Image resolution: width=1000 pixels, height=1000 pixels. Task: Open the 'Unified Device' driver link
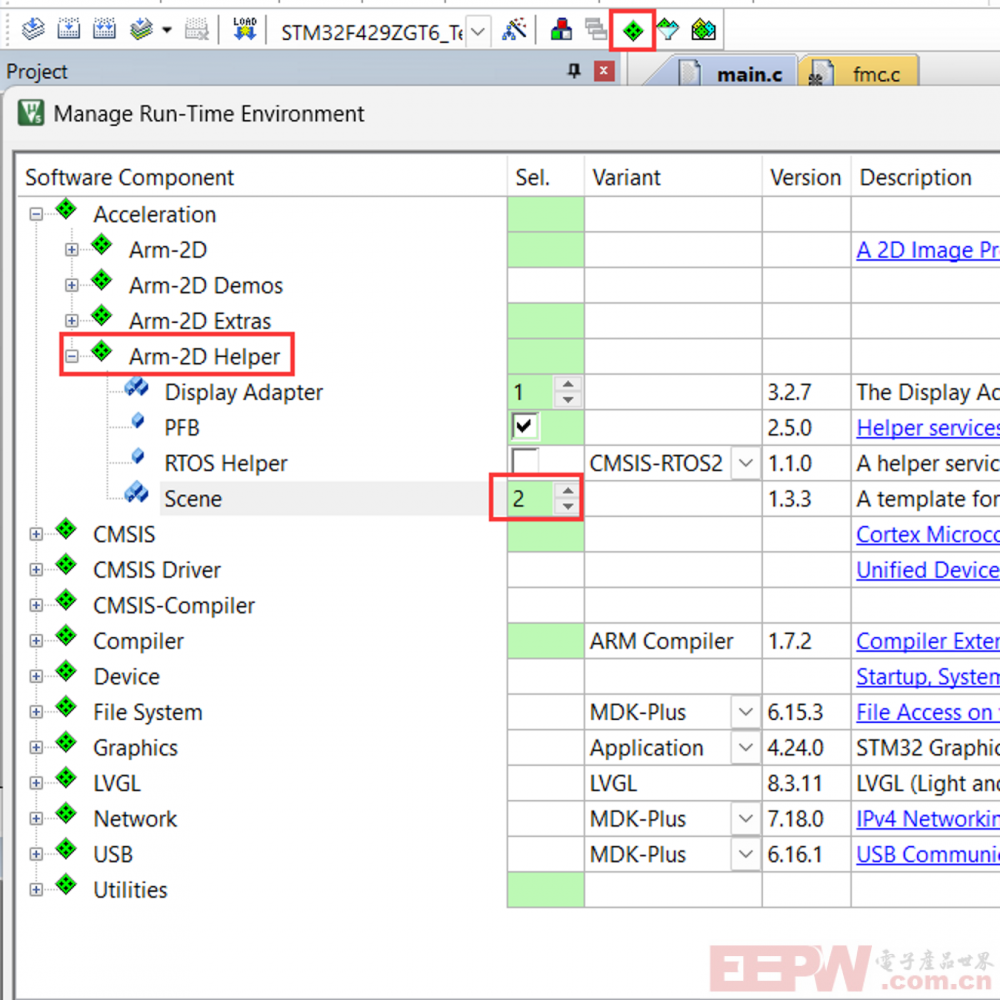click(x=928, y=570)
